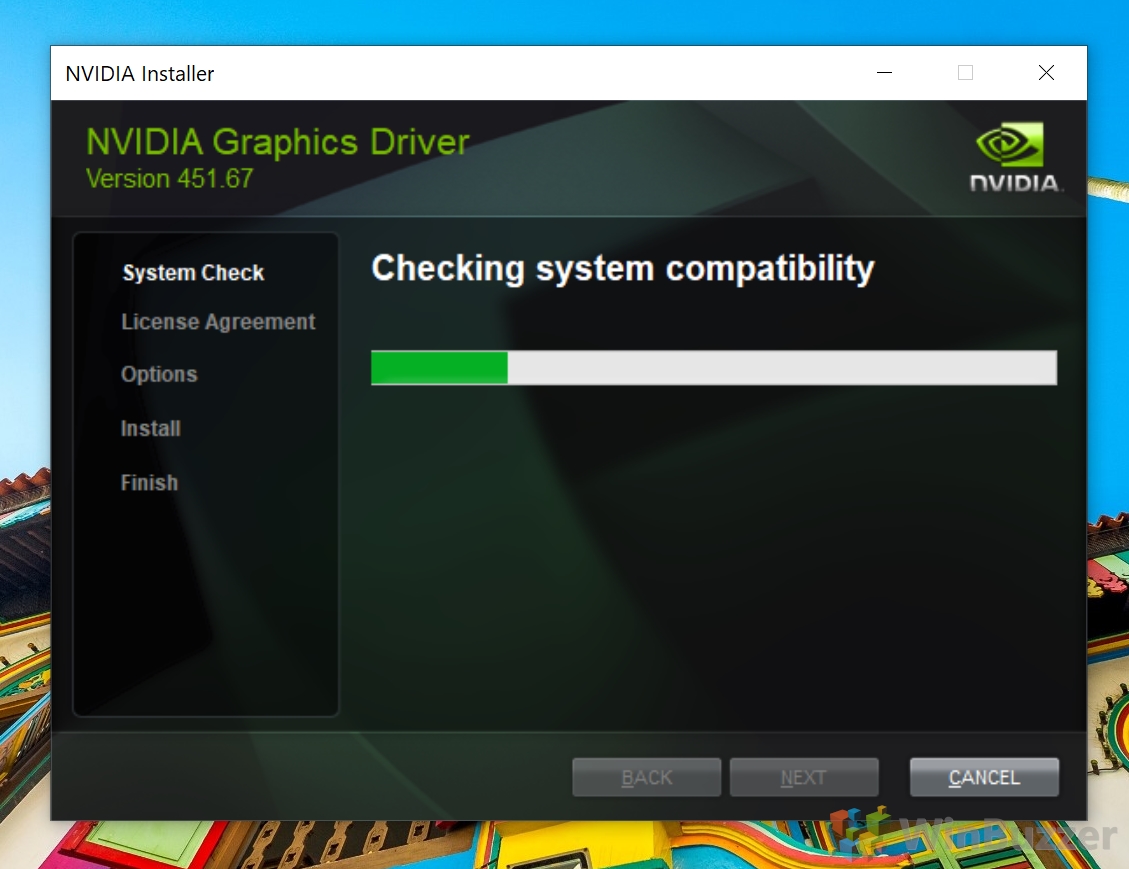Click the NVIDIA Graphics Driver title text
Viewport: 1129px width, 869px height.
point(277,142)
